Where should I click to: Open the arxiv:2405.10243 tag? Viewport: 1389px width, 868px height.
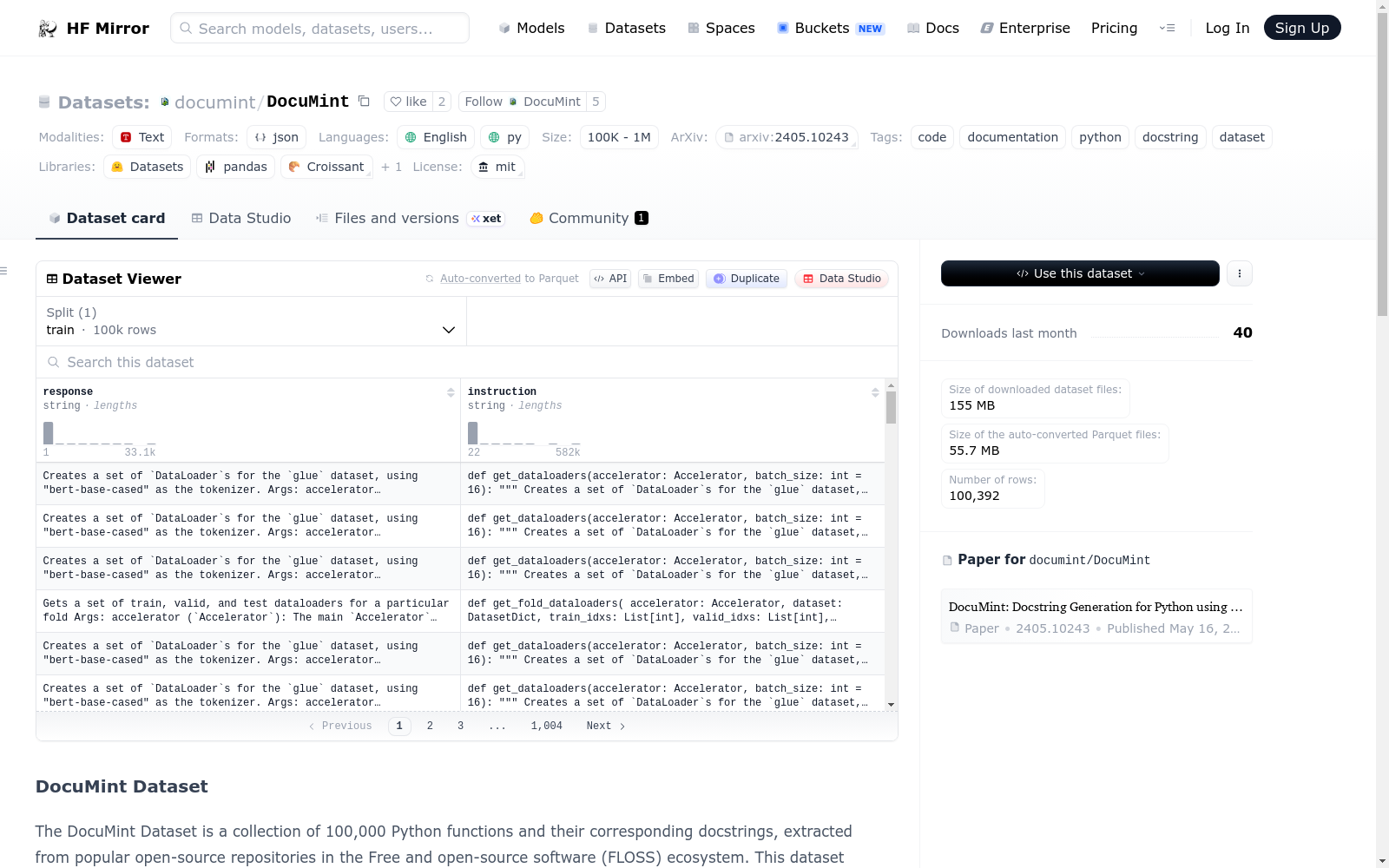pyautogui.click(x=787, y=137)
